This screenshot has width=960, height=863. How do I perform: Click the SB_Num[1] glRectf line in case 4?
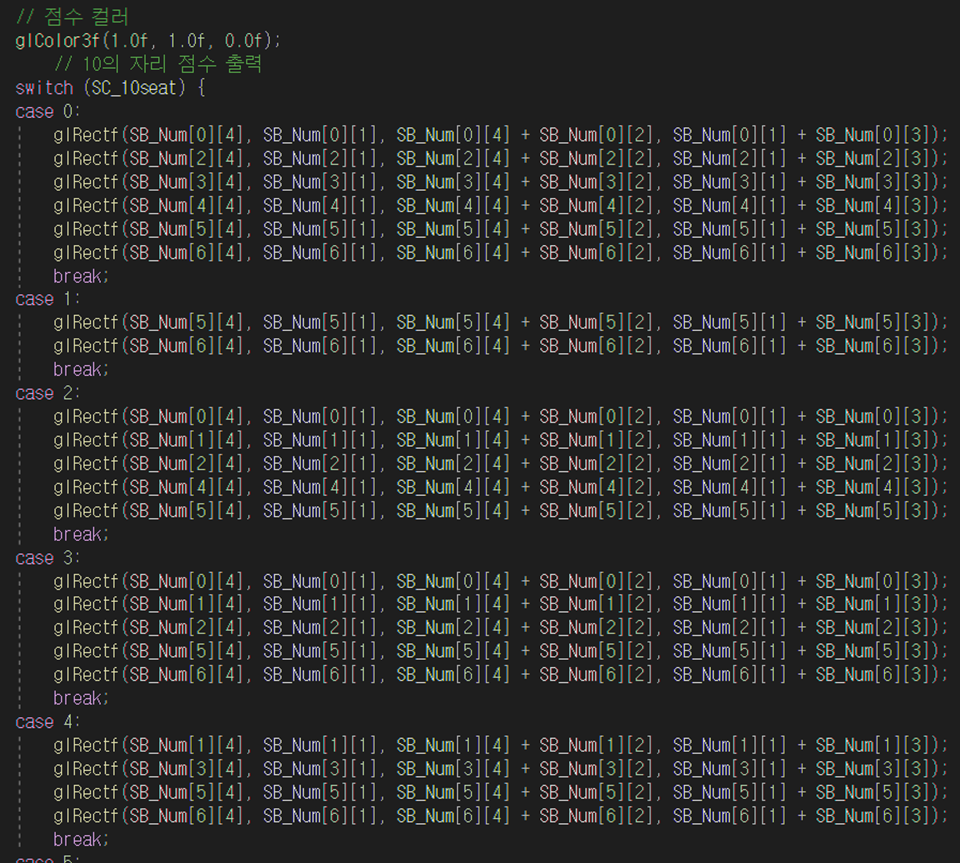point(500,745)
